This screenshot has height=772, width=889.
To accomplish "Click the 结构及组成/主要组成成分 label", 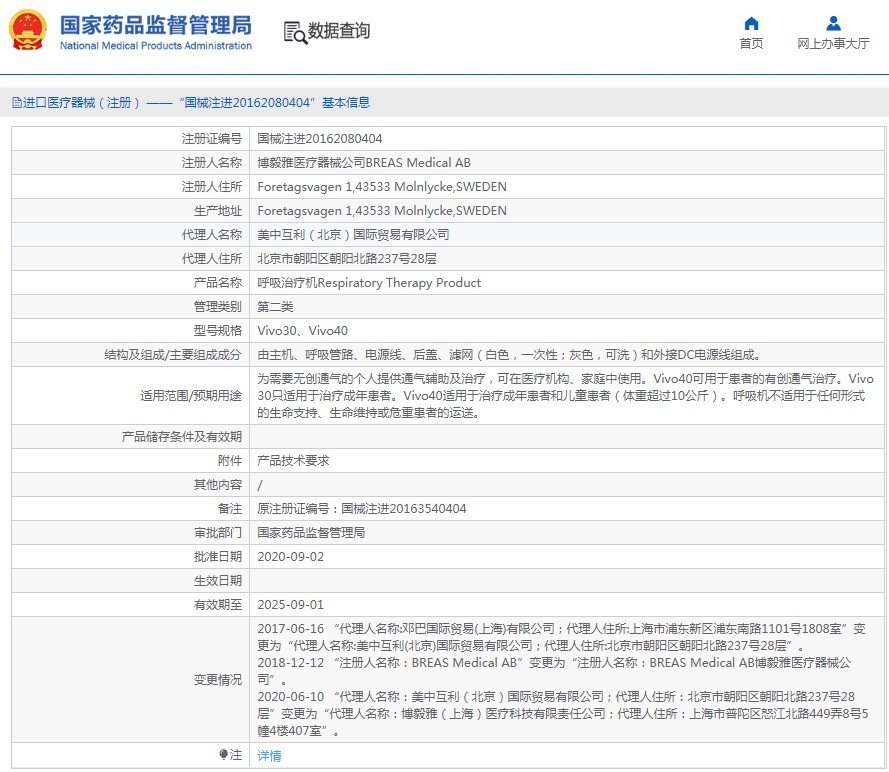I will pos(173,355).
